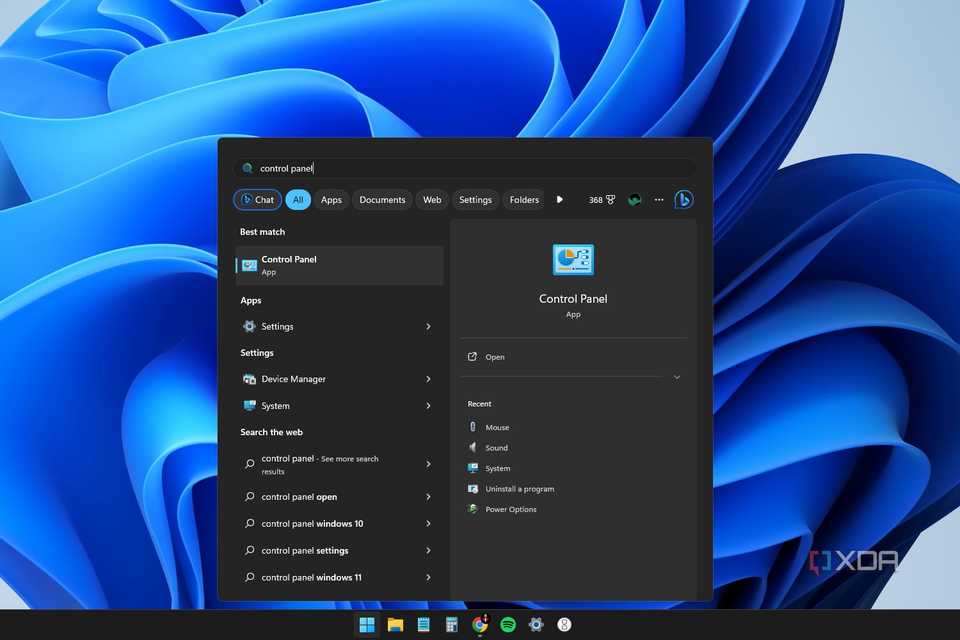Open the Notepad taskbar icon
960x640 pixels.
click(x=424, y=625)
